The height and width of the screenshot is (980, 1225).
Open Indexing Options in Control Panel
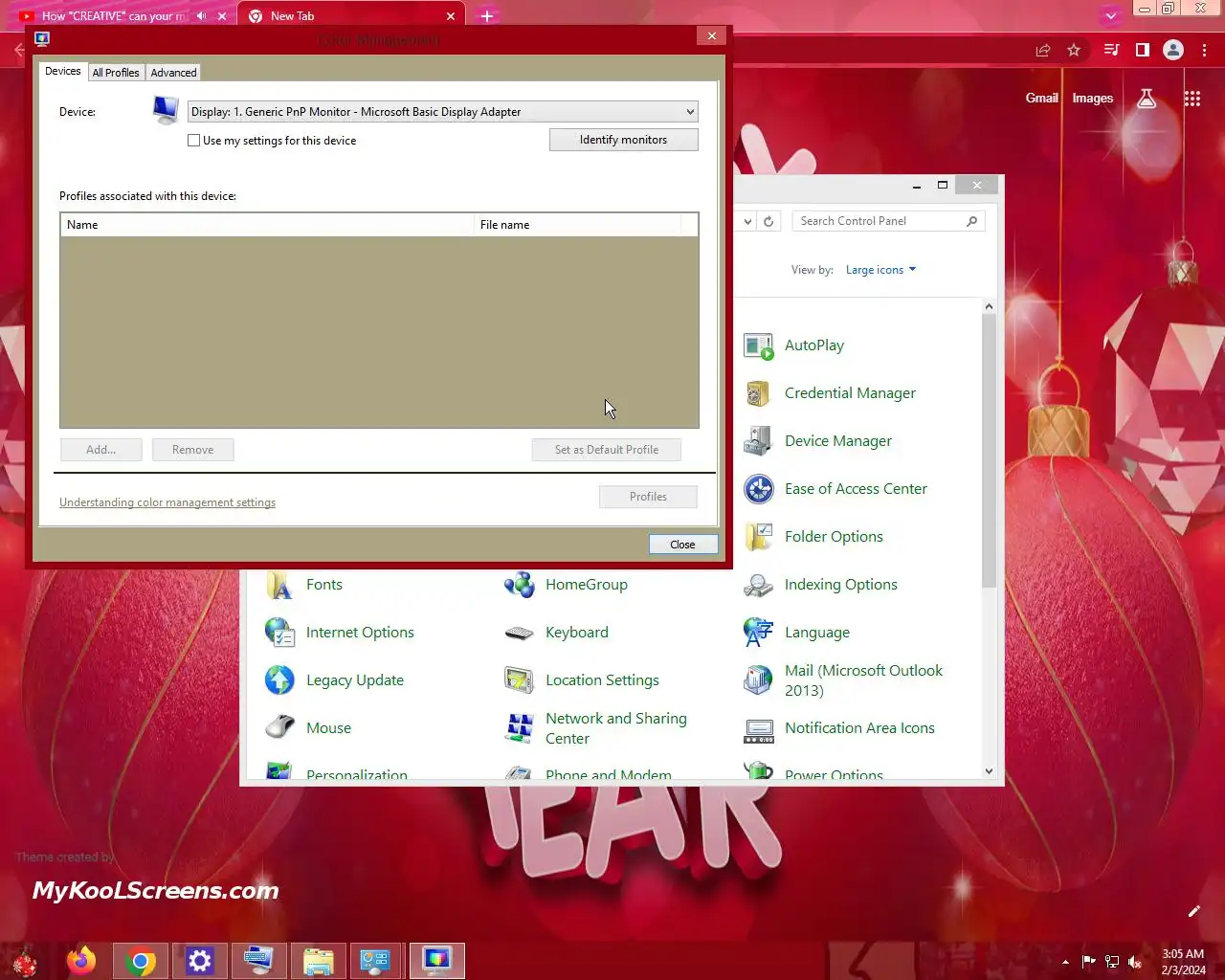click(x=821, y=585)
